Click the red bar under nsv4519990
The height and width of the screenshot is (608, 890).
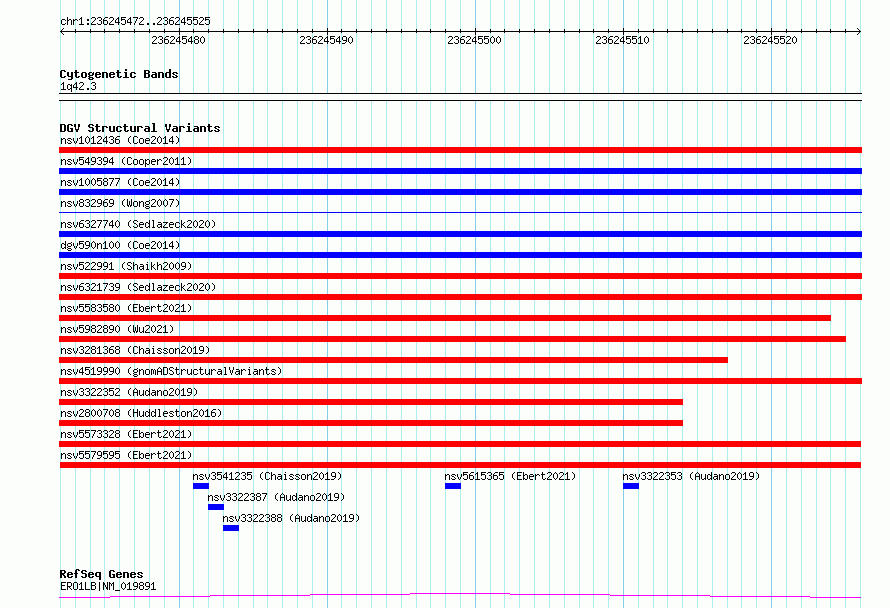(460, 381)
